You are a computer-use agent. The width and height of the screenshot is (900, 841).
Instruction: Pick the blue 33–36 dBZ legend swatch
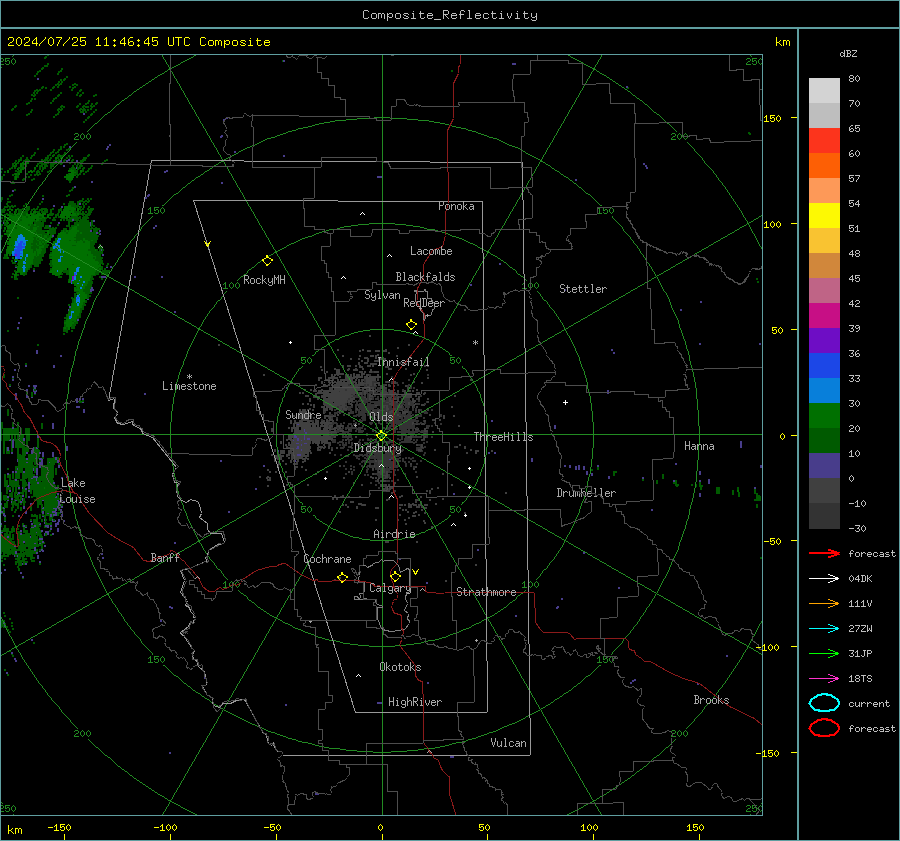click(x=824, y=366)
